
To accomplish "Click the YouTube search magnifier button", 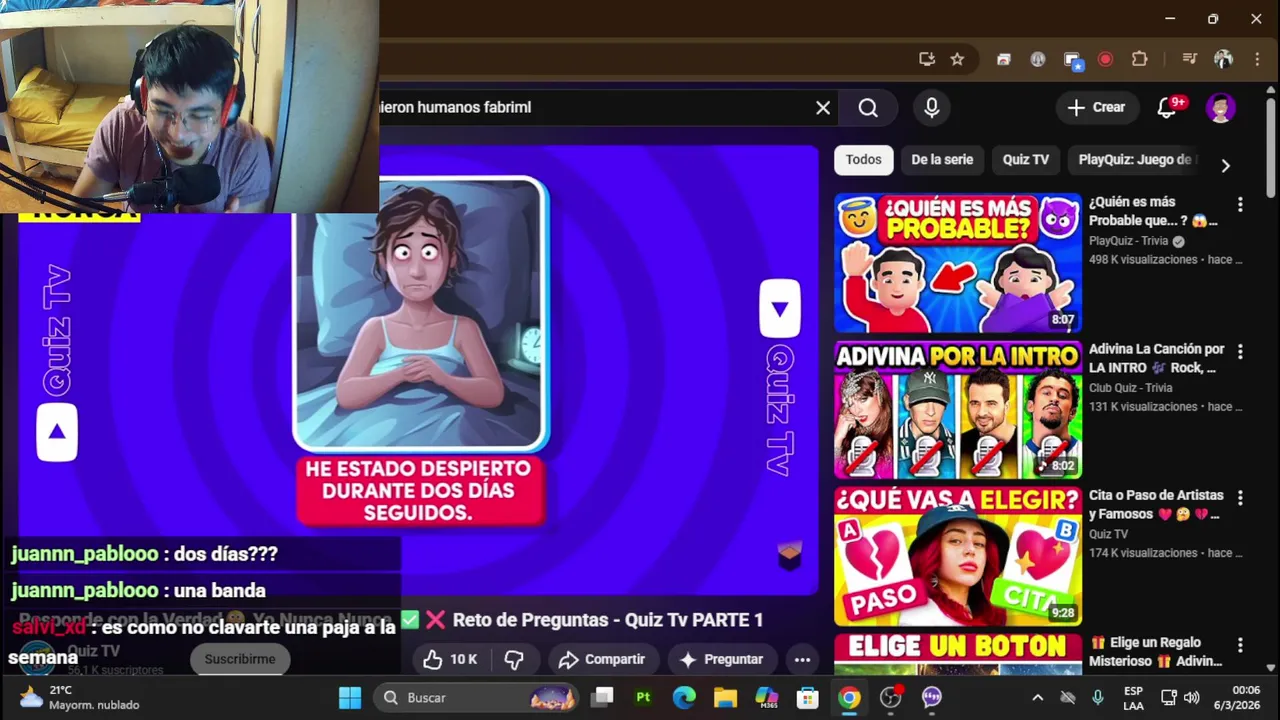I will tap(868, 108).
